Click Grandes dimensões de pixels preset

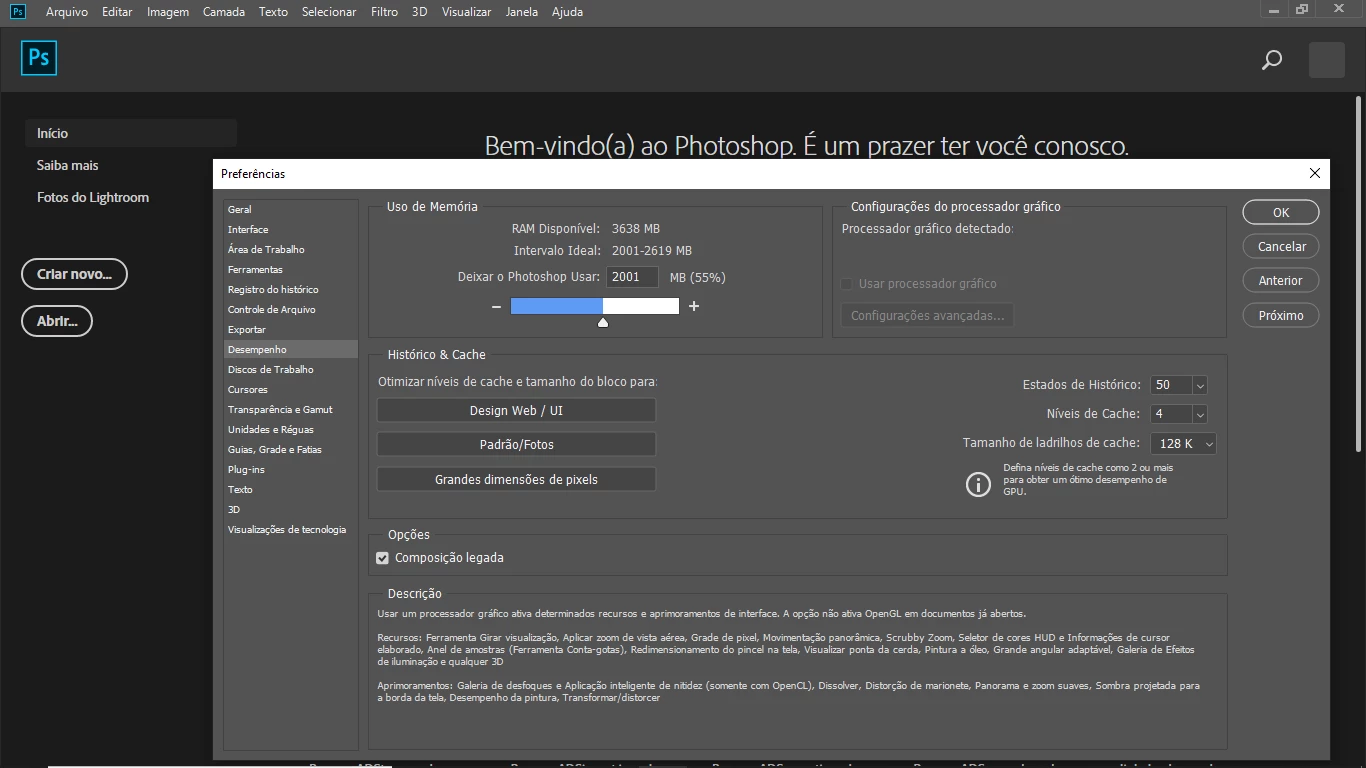[x=516, y=479]
